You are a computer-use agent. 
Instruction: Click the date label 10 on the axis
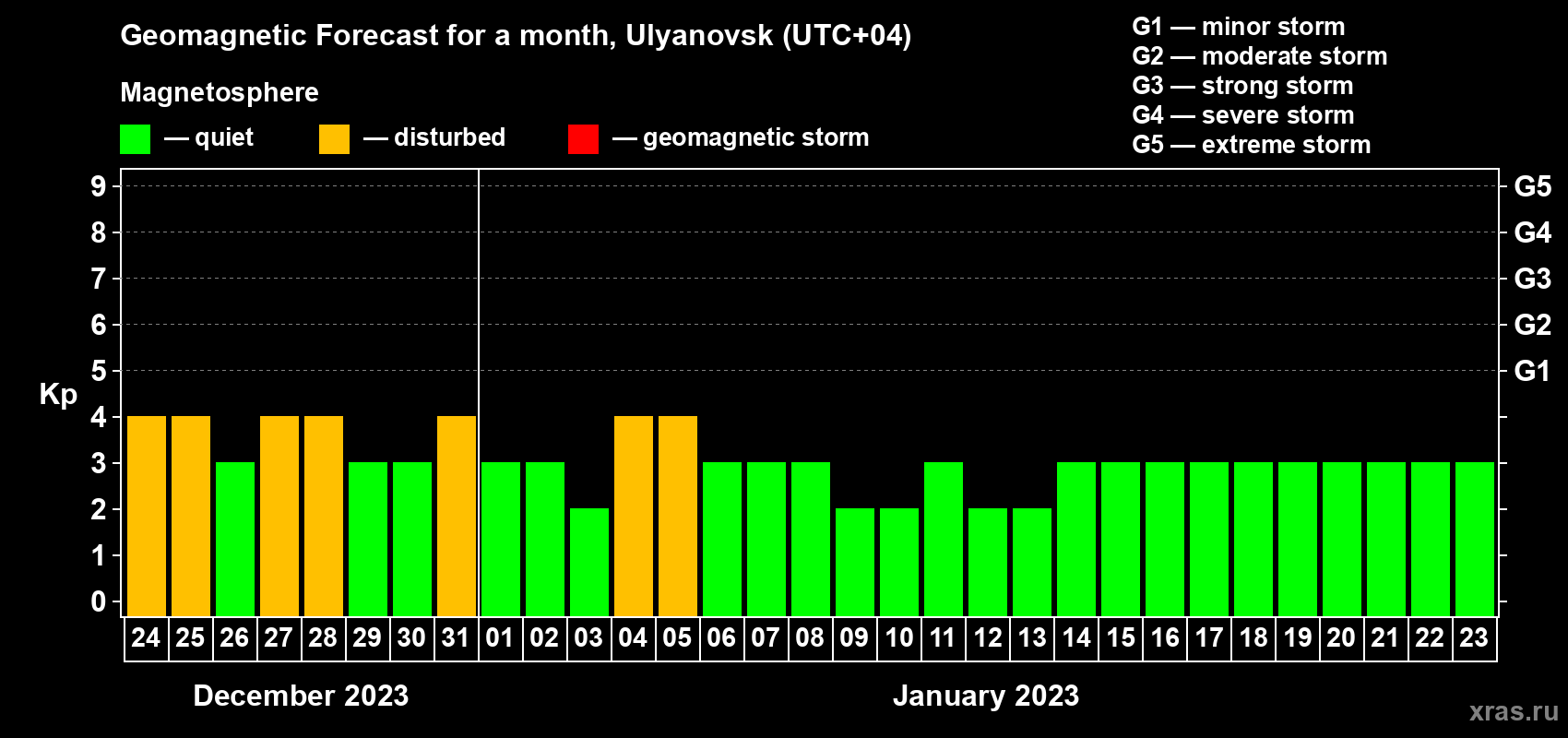click(898, 637)
